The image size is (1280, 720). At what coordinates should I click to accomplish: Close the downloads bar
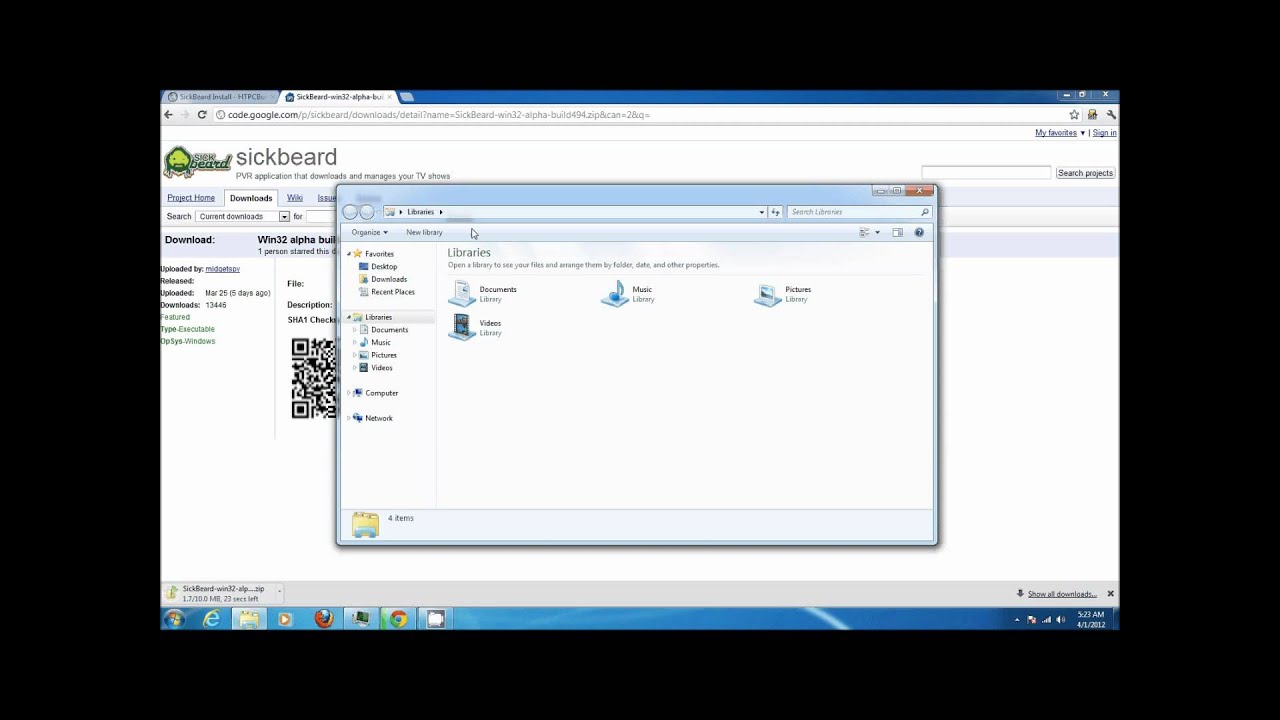click(x=1110, y=594)
